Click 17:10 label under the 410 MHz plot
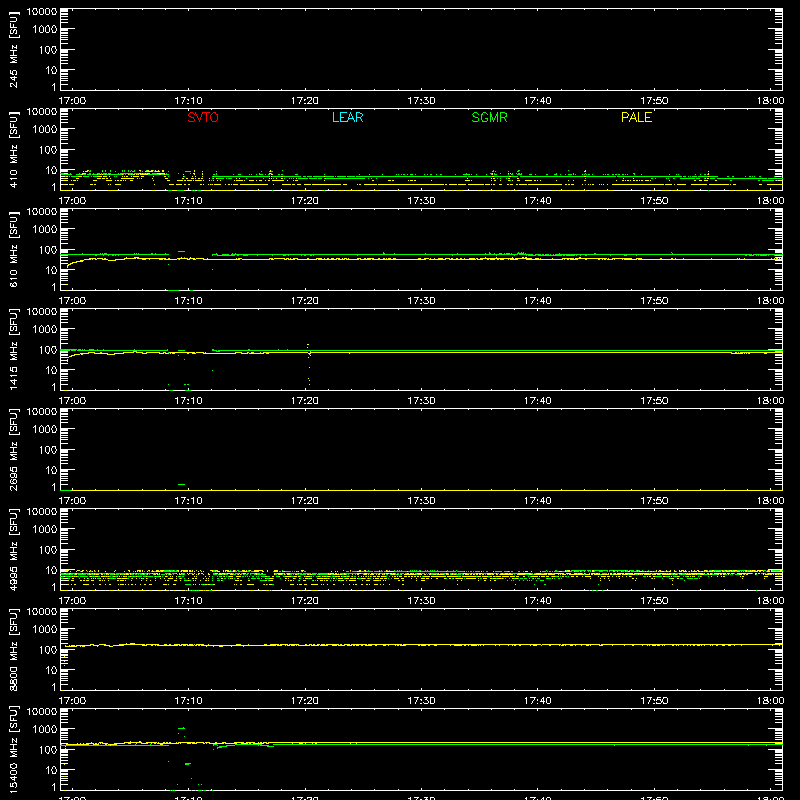Viewport: 800px width, 800px height. click(x=188, y=201)
